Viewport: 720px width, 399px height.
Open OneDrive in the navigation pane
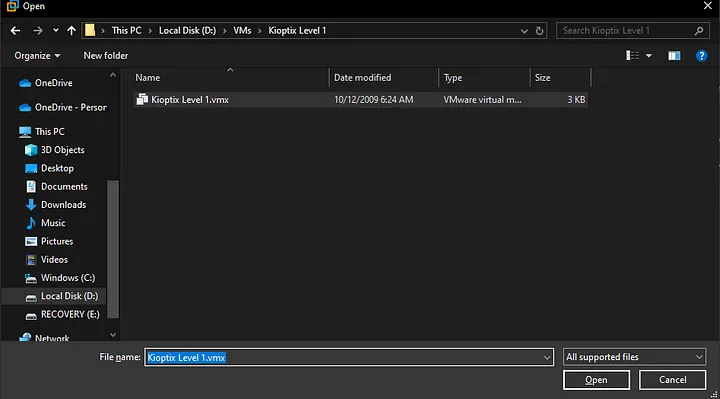46,83
